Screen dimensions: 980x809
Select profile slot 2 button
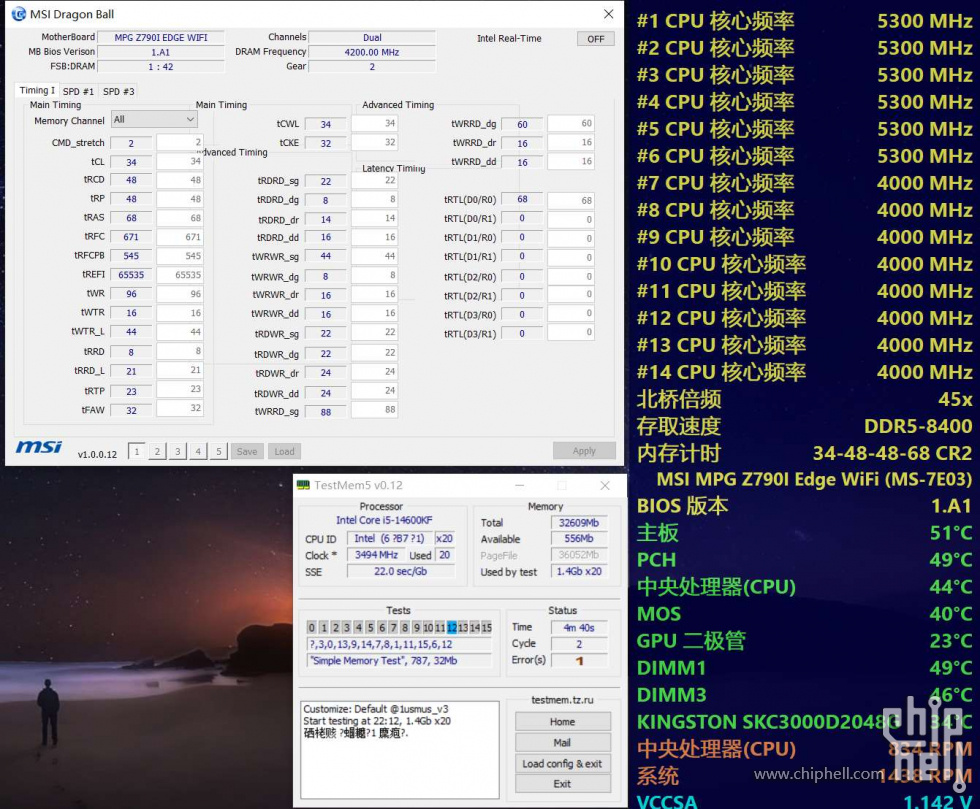point(157,451)
